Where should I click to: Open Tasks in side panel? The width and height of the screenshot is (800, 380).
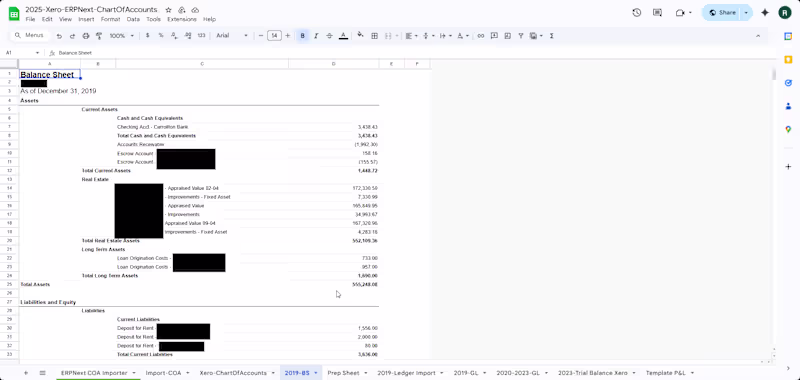coord(788,83)
